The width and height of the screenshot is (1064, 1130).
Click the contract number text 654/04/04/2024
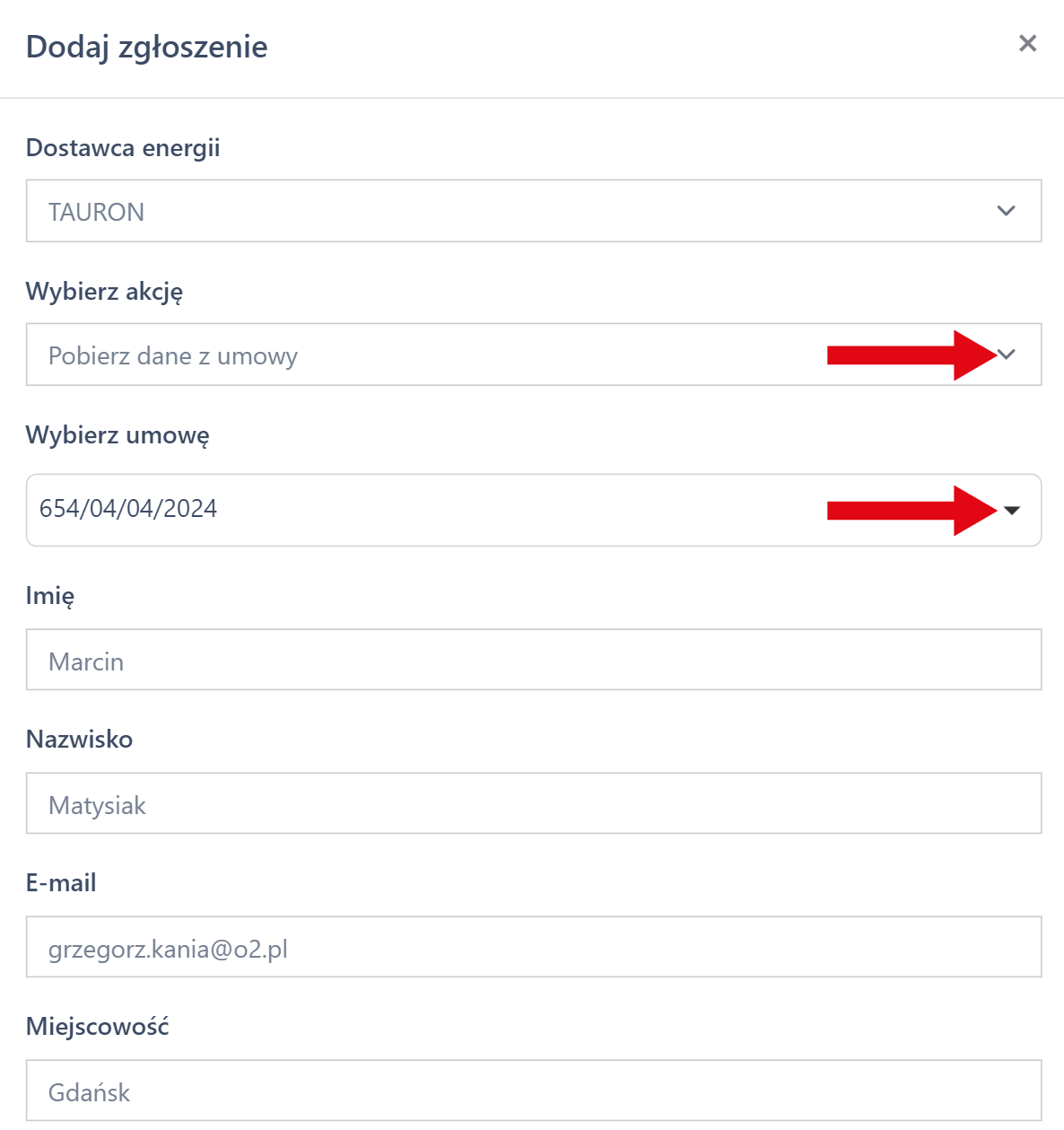(128, 509)
